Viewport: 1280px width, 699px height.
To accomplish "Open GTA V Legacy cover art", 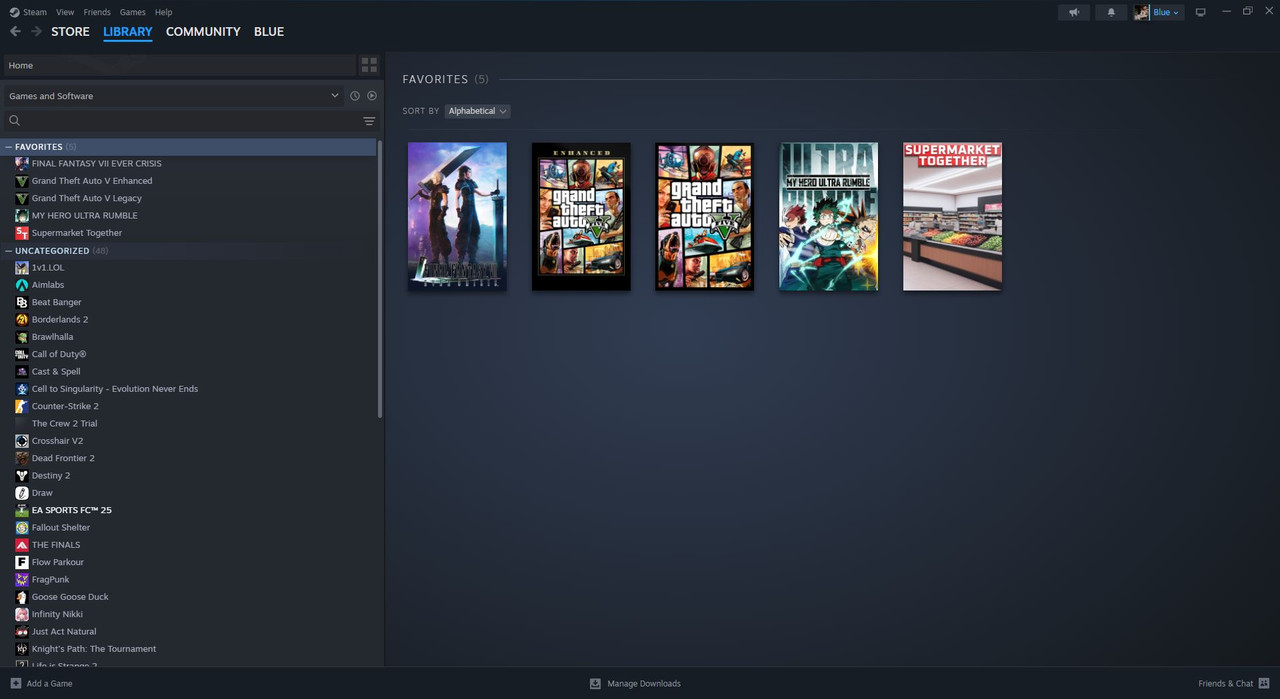I will click(705, 217).
